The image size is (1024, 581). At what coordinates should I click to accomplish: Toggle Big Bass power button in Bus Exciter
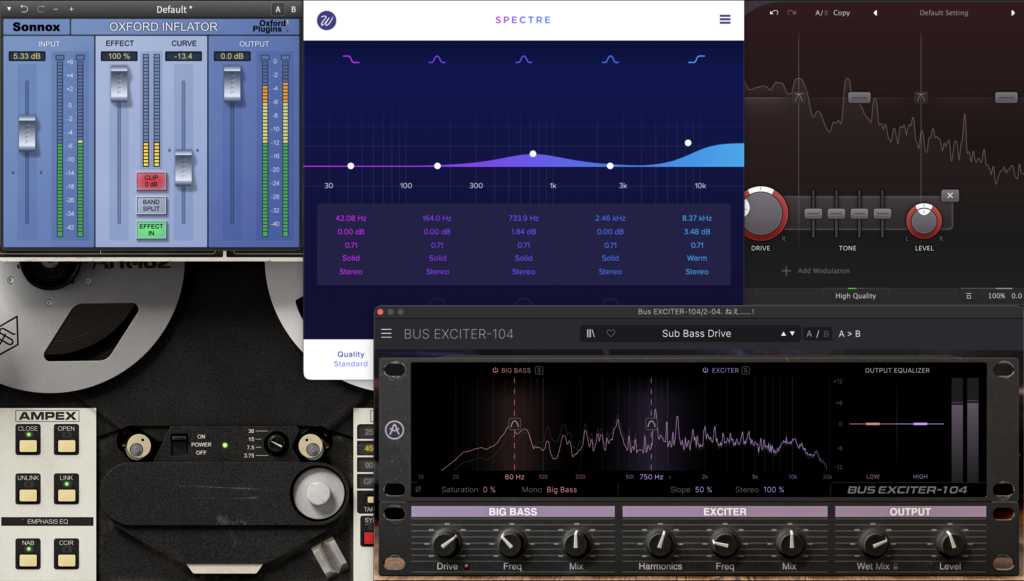[x=495, y=370]
